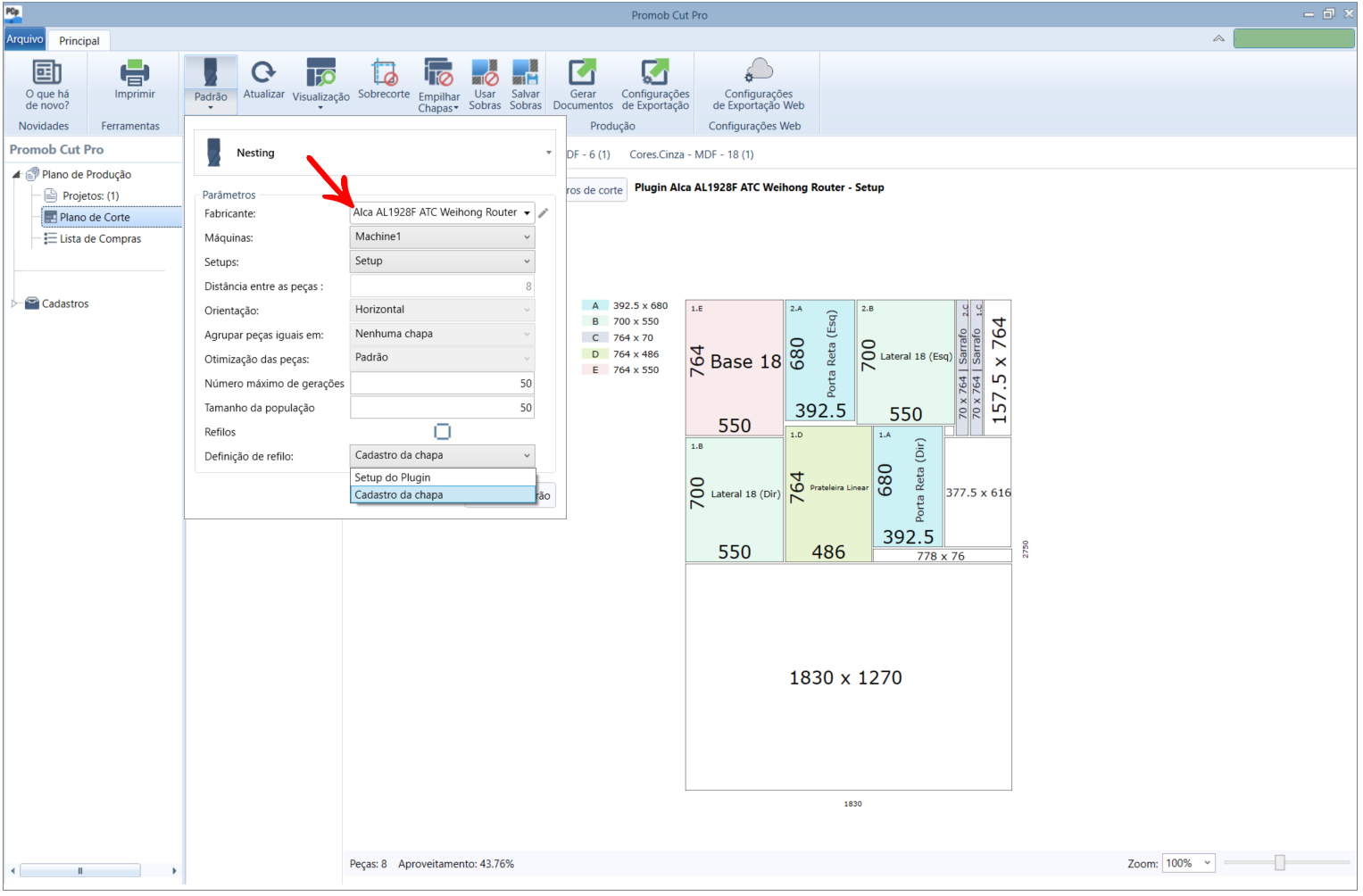This screenshot has width=1363, height=896.
Task: Choose 'Cadastro da chapa' option in list
Action: pyautogui.click(x=443, y=494)
